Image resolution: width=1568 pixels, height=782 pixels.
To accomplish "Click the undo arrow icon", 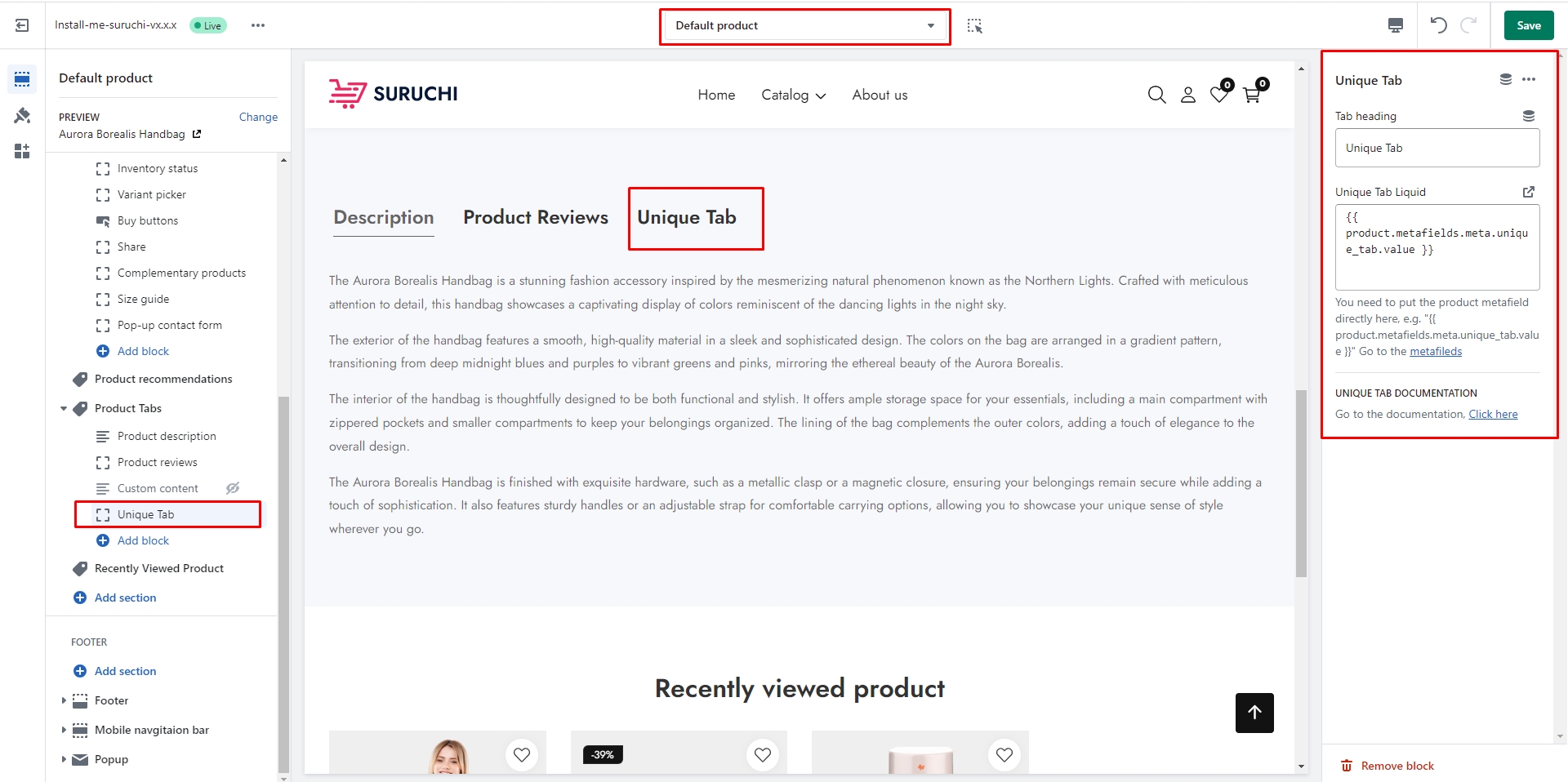I will click(x=1438, y=25).
